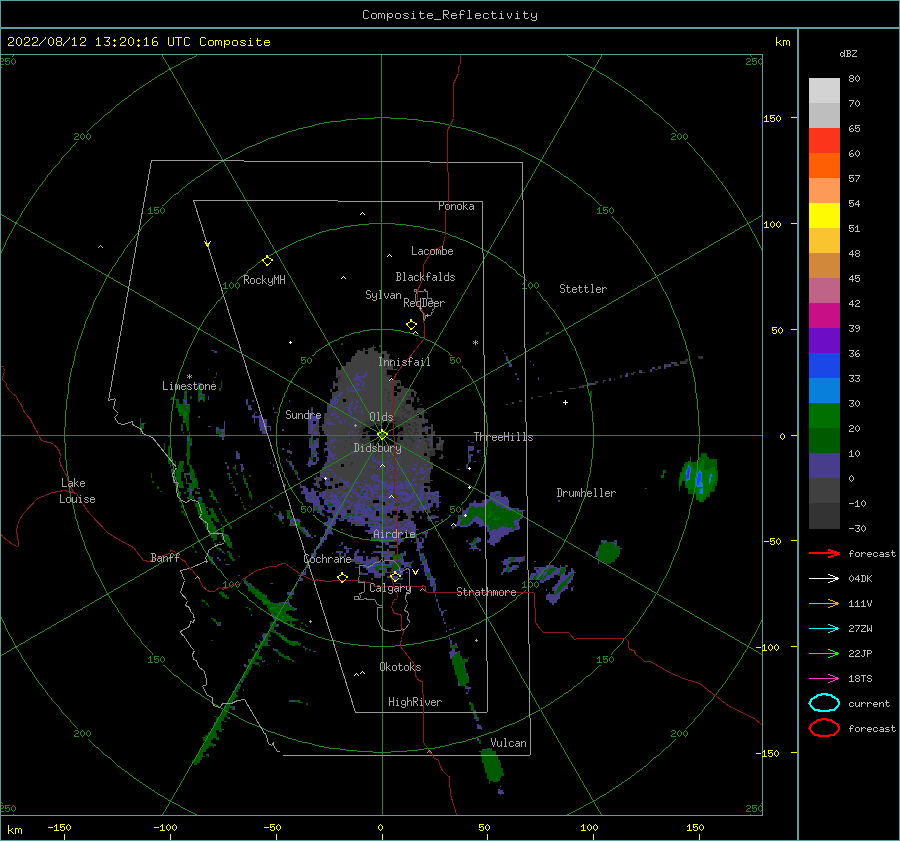Viewport: 900px width, 841px height.
Task: Click the Stettler city label
Action: (x=583, y=289)
